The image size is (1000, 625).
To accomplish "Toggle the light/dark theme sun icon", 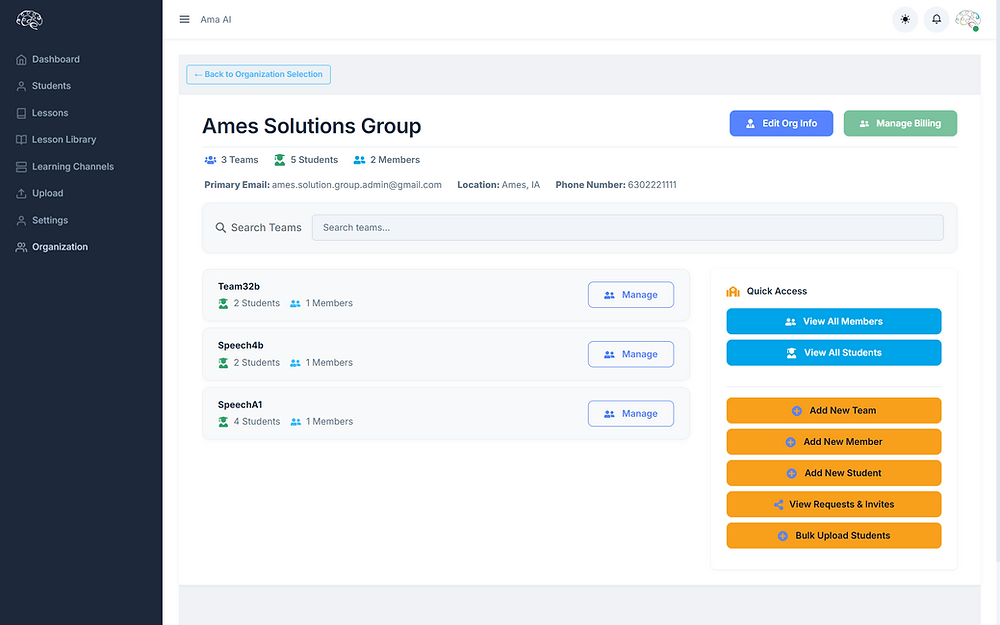I will pos(905,19).
